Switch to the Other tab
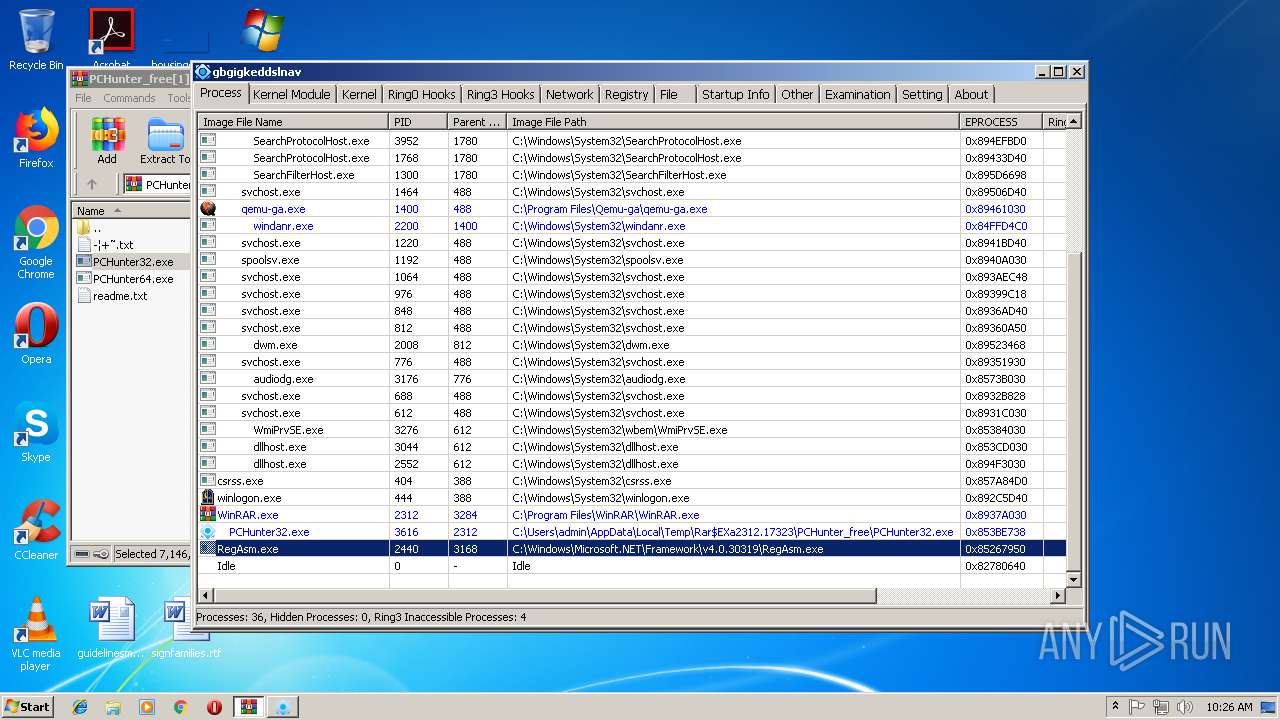Viewport: 1280px width, 720px height. click(797, 94)
